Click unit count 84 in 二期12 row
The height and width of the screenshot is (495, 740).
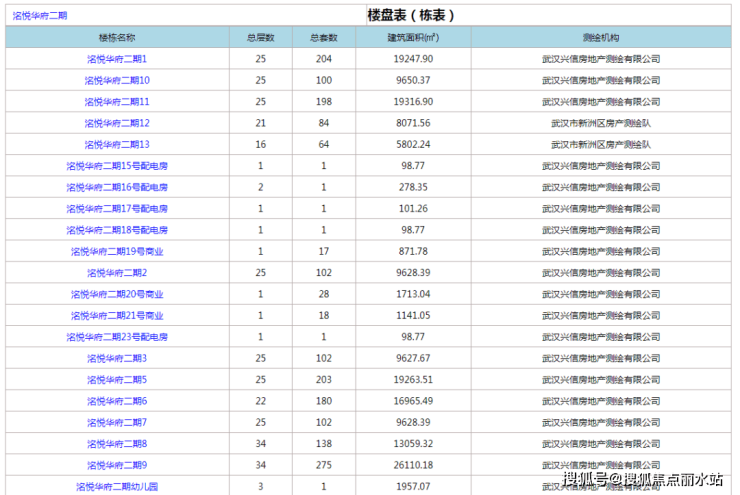(x=324, y=123)
